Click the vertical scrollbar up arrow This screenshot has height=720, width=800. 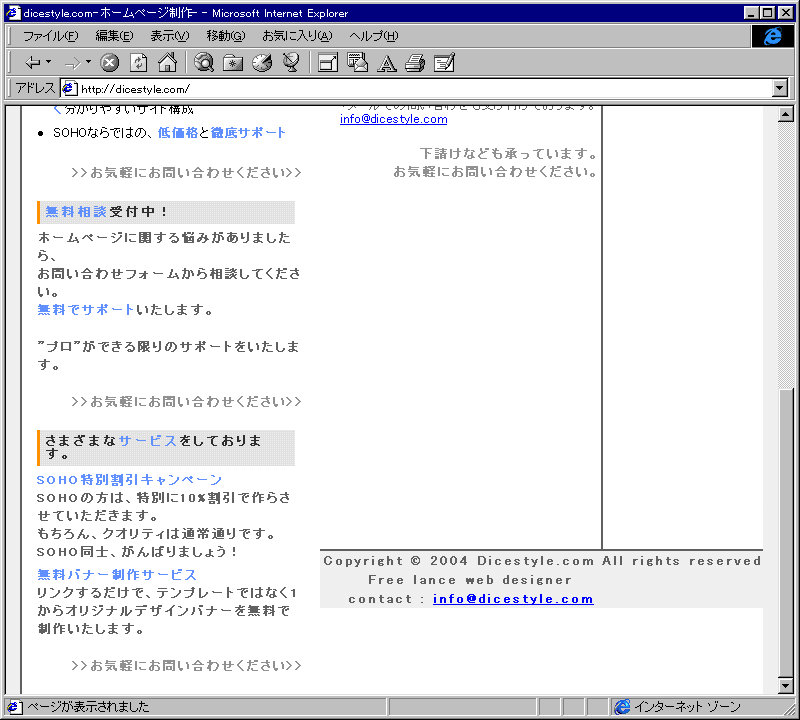(x=786, y=114)
